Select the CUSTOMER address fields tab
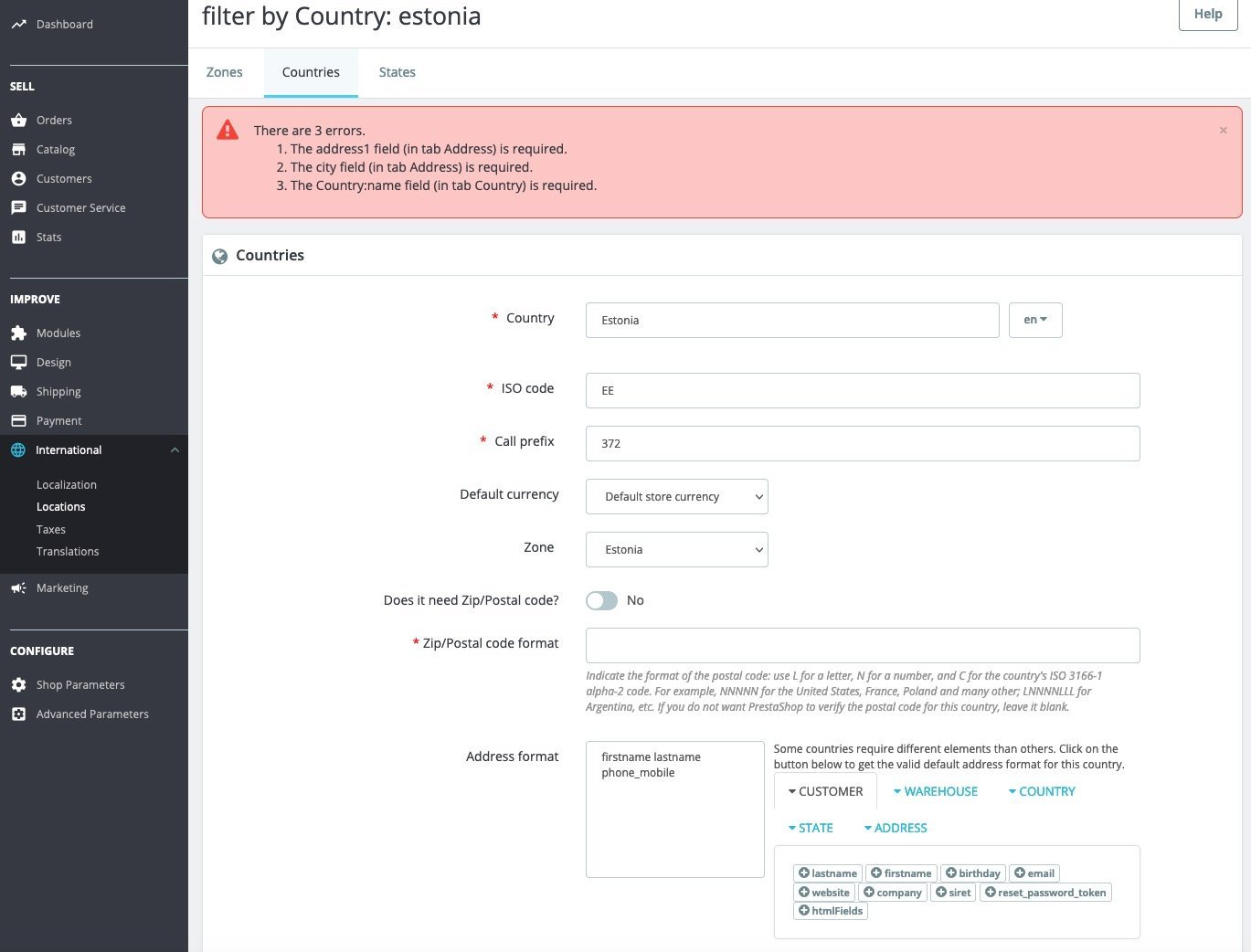1251x952 pixels. point(825,792)
